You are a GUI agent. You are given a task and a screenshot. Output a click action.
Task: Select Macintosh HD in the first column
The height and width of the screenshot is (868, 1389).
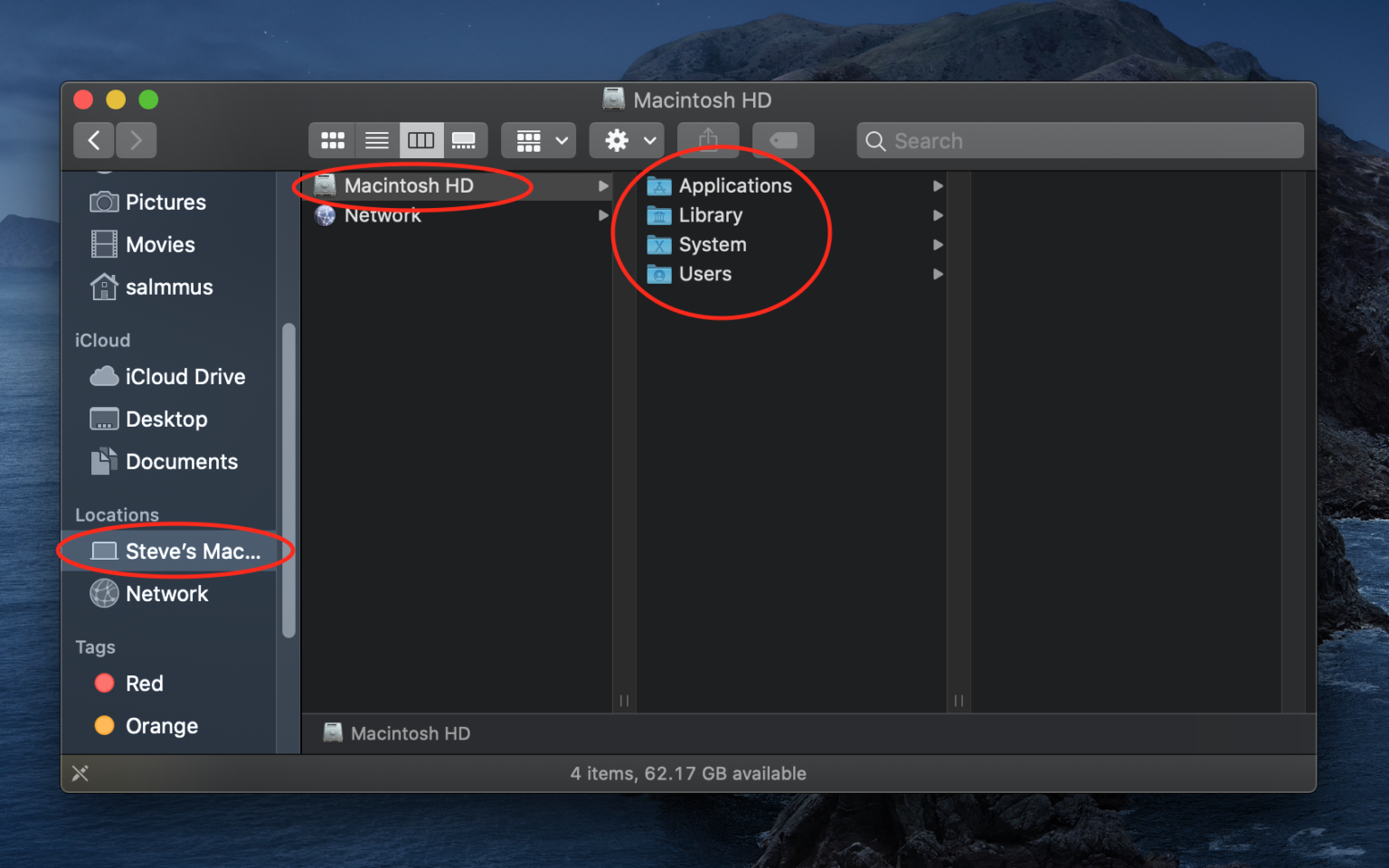point(458,185)
